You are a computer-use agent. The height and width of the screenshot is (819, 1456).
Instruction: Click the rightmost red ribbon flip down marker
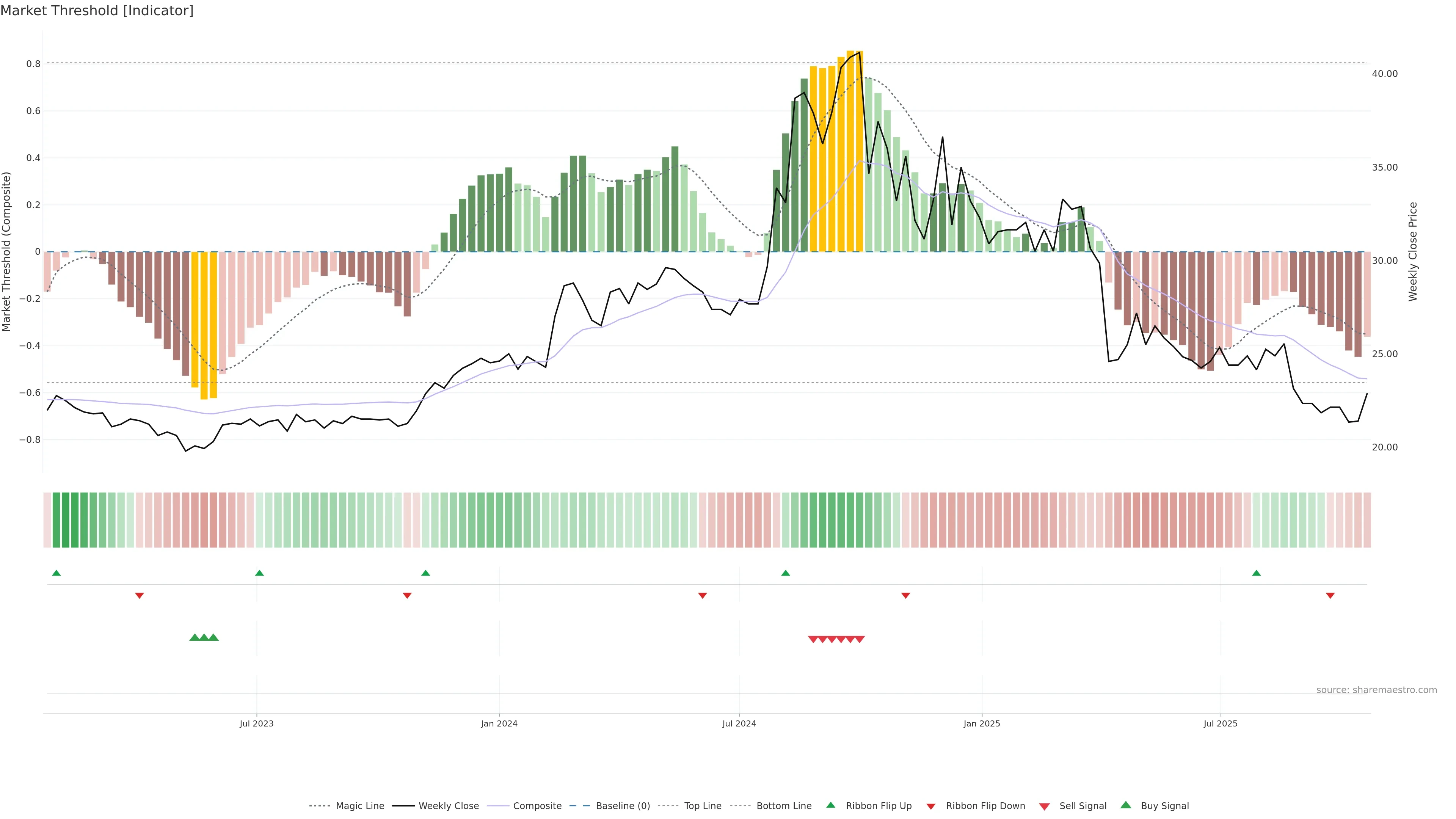coord(1330,595)
